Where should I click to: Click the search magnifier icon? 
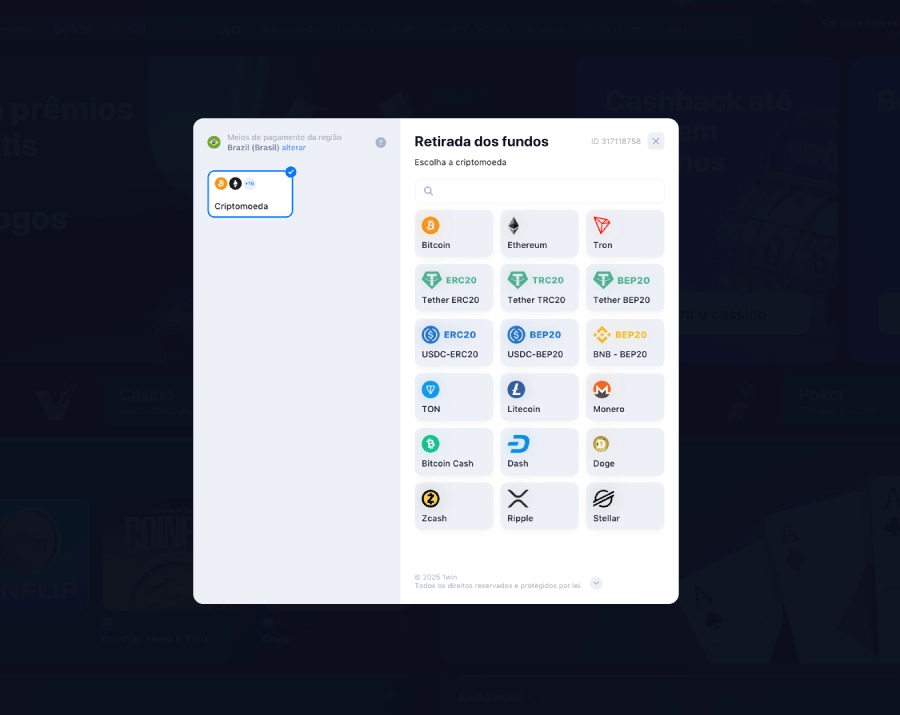point(429,191)
